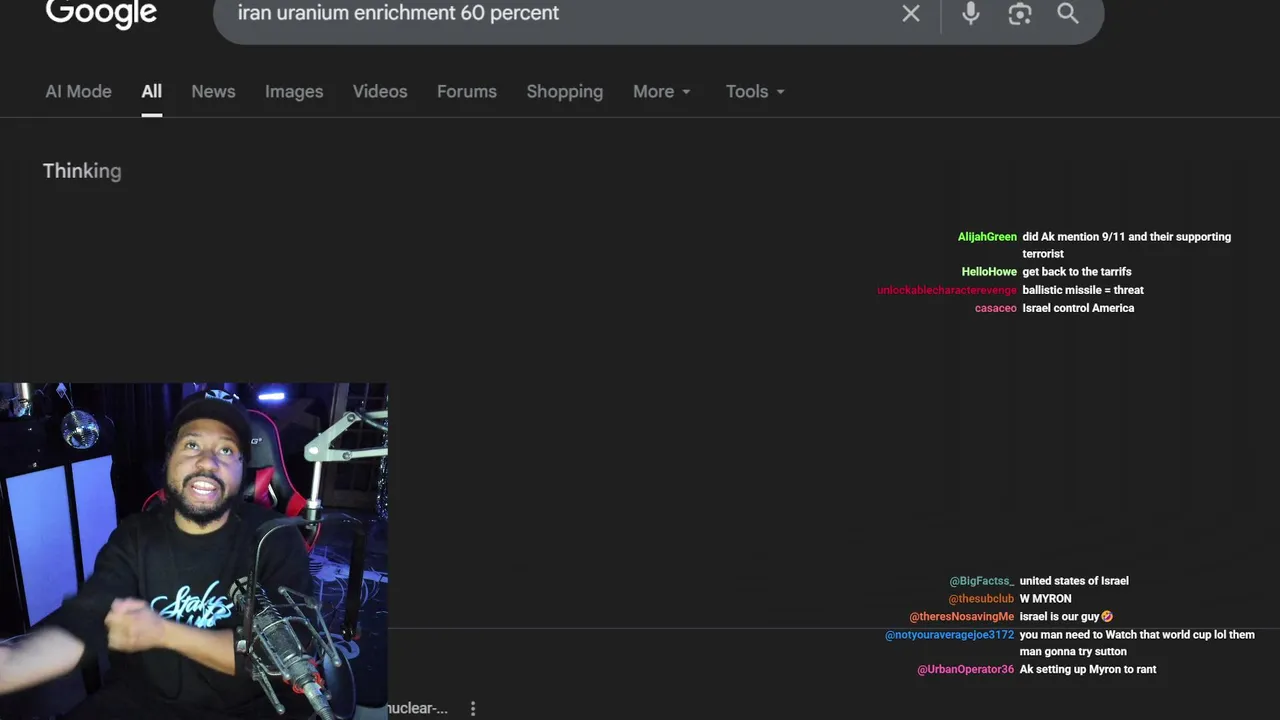This screenshot has width=1280, height=720.
Task: Go to Google home via logo
Action: pos(101,14)
